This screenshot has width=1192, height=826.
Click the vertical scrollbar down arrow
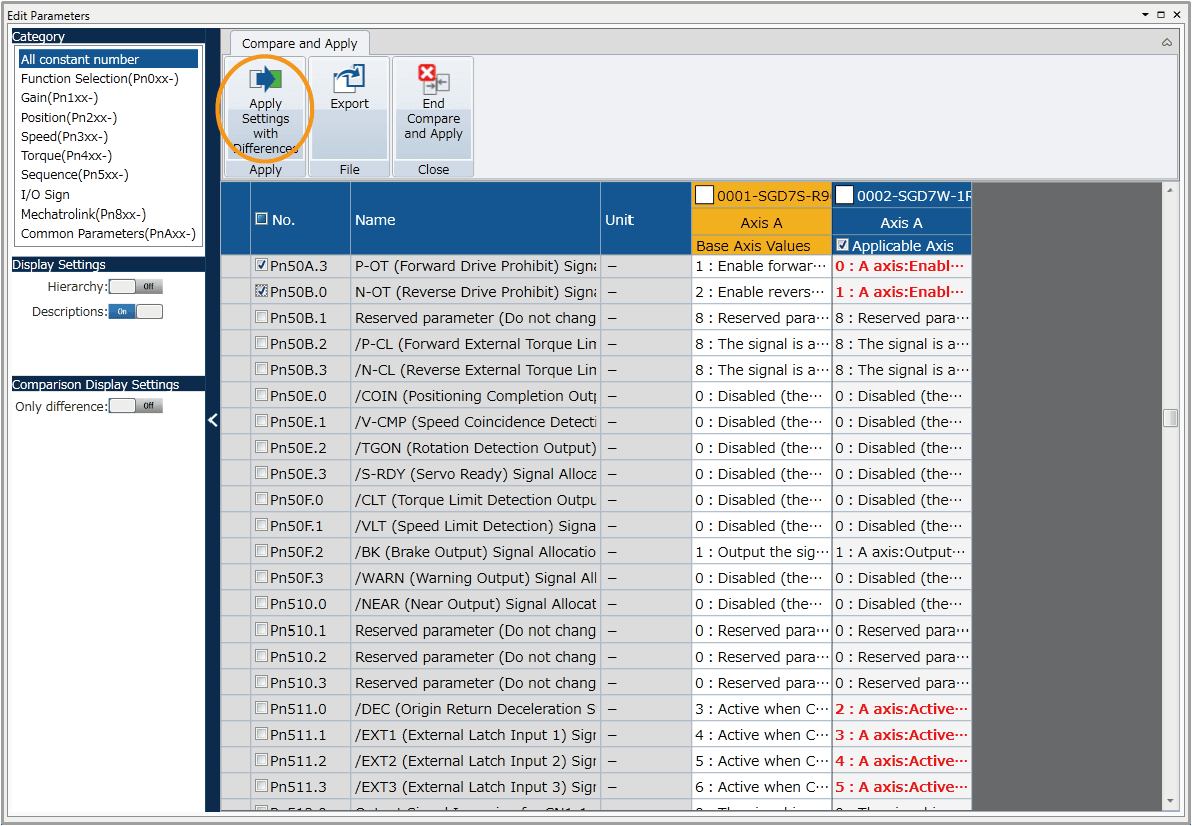pyautogui.click(x=1170, y=802)
